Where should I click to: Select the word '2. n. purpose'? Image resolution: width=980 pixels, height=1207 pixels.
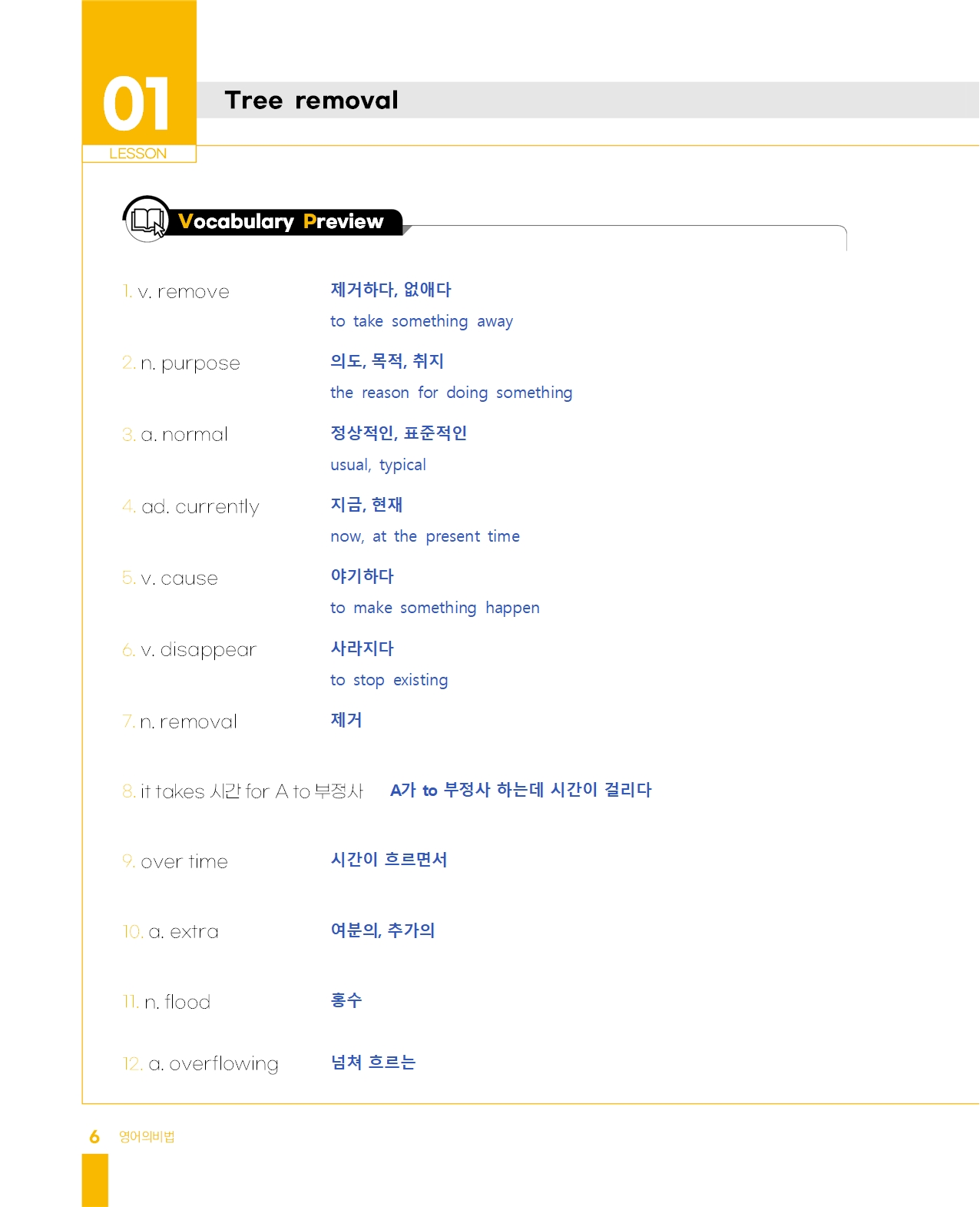coord(181,363)
